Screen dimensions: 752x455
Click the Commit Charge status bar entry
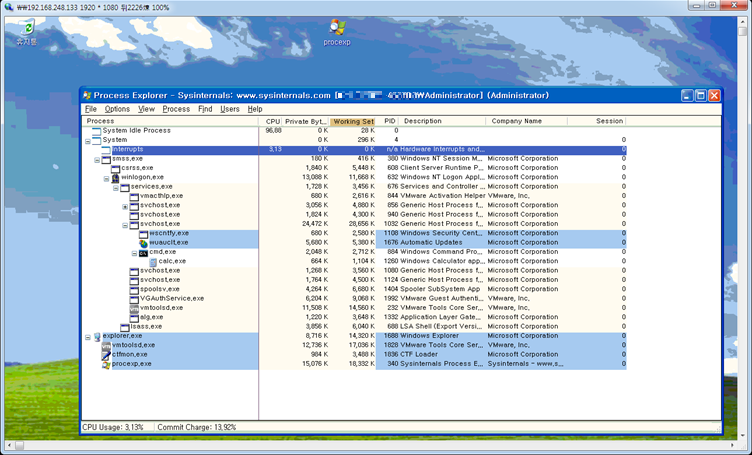[197, 427]
